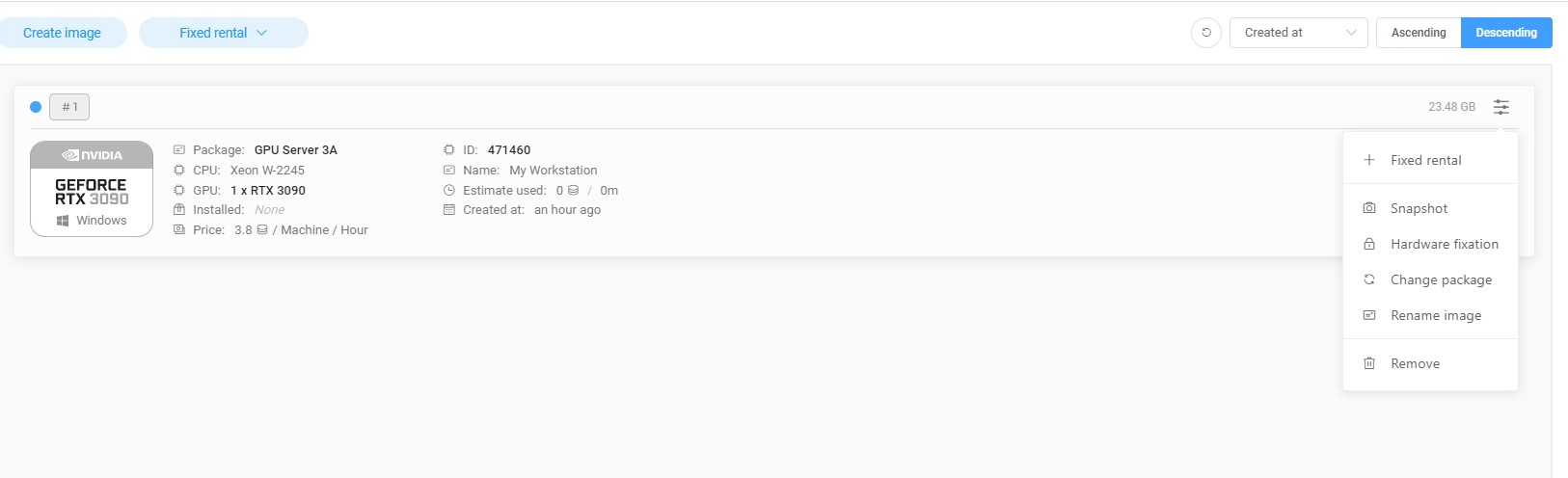Click the Rename image icon

[1369, 315]
